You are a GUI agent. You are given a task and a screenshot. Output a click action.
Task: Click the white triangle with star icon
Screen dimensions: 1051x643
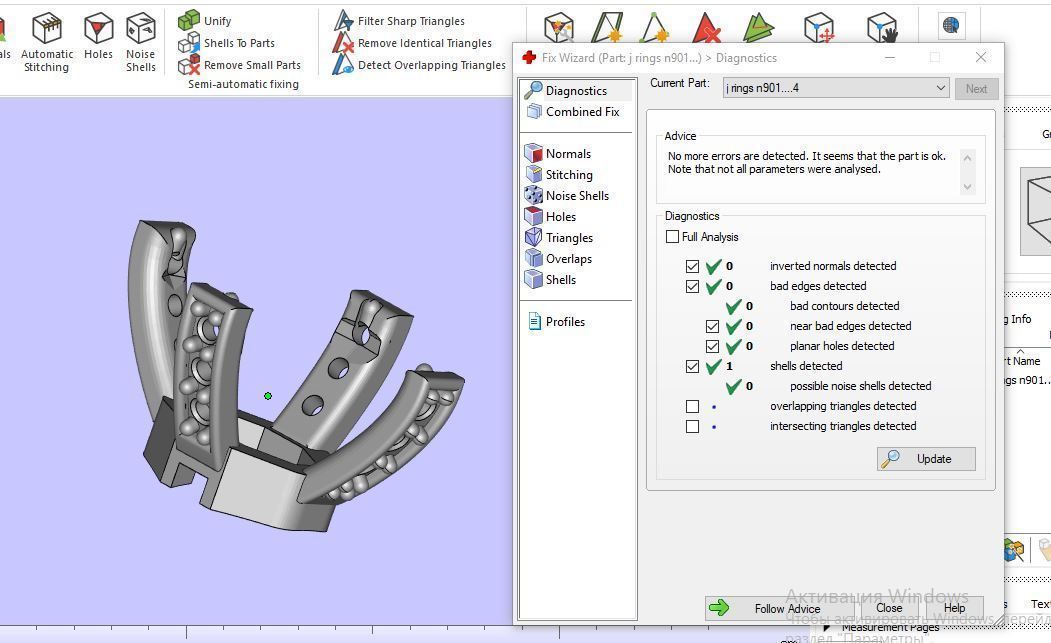(x=654, y=27)
